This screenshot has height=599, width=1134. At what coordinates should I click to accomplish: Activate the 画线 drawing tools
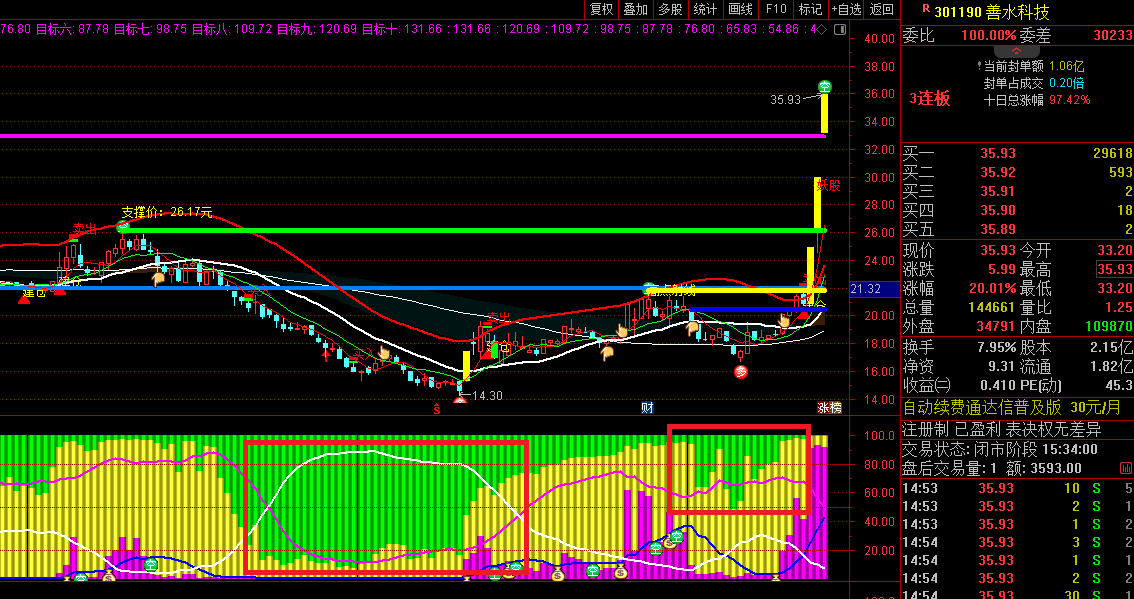(x=741, y=9)
